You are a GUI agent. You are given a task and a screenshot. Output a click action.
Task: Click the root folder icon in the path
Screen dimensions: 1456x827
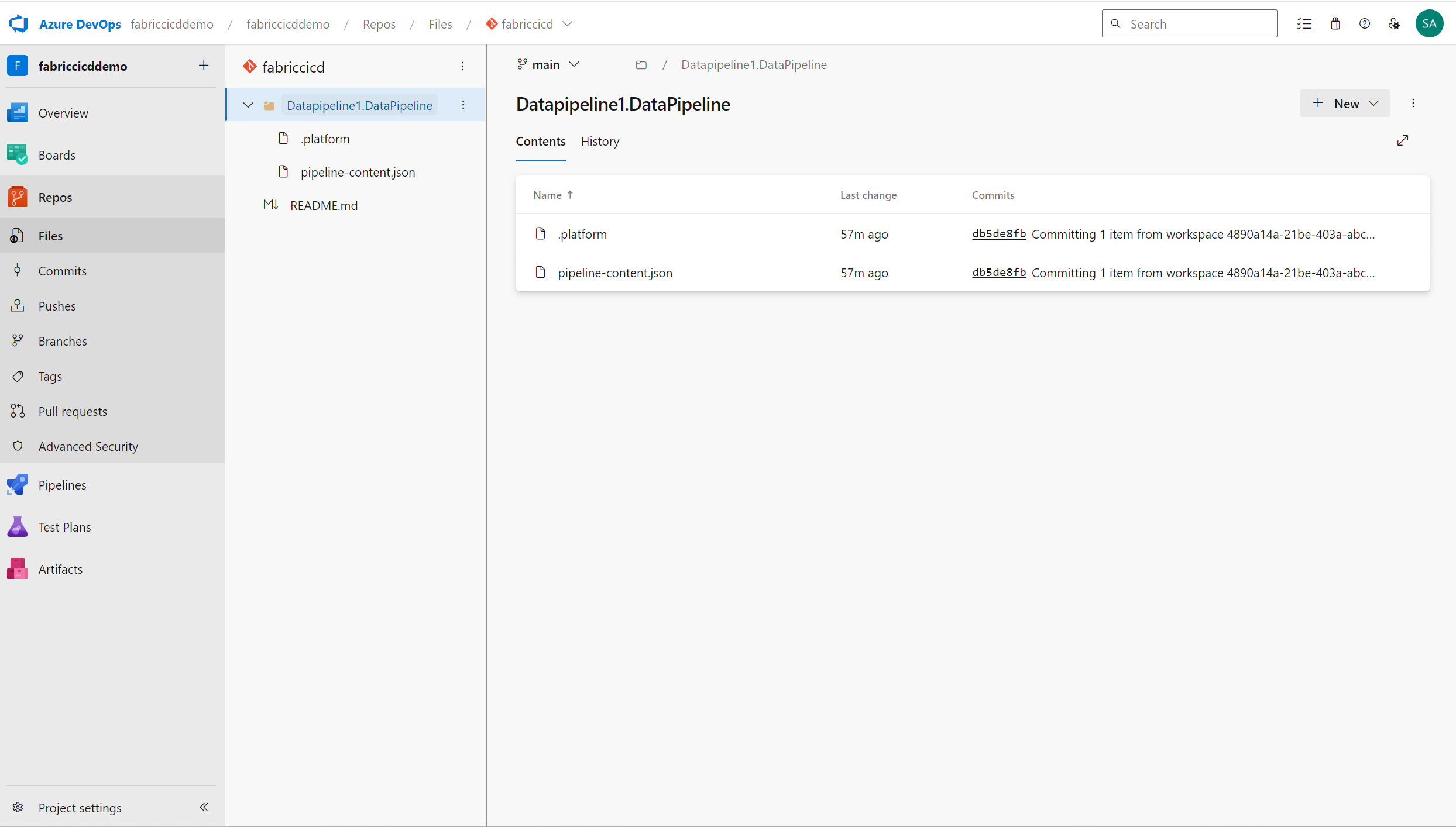641,65
